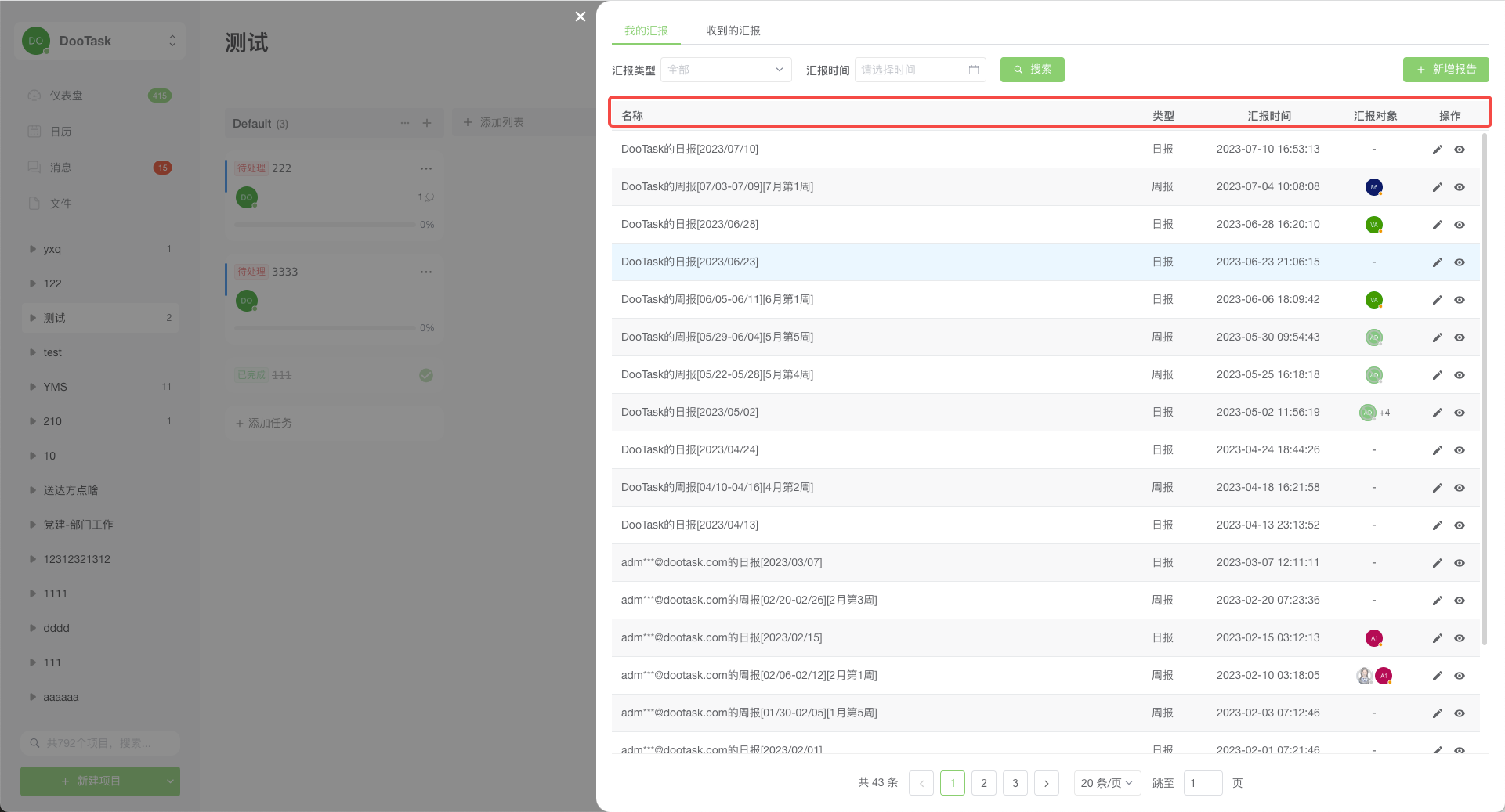Go to next page with right chevron
The height and width of the screenshot is (812, 1505).
(1046, 783)
